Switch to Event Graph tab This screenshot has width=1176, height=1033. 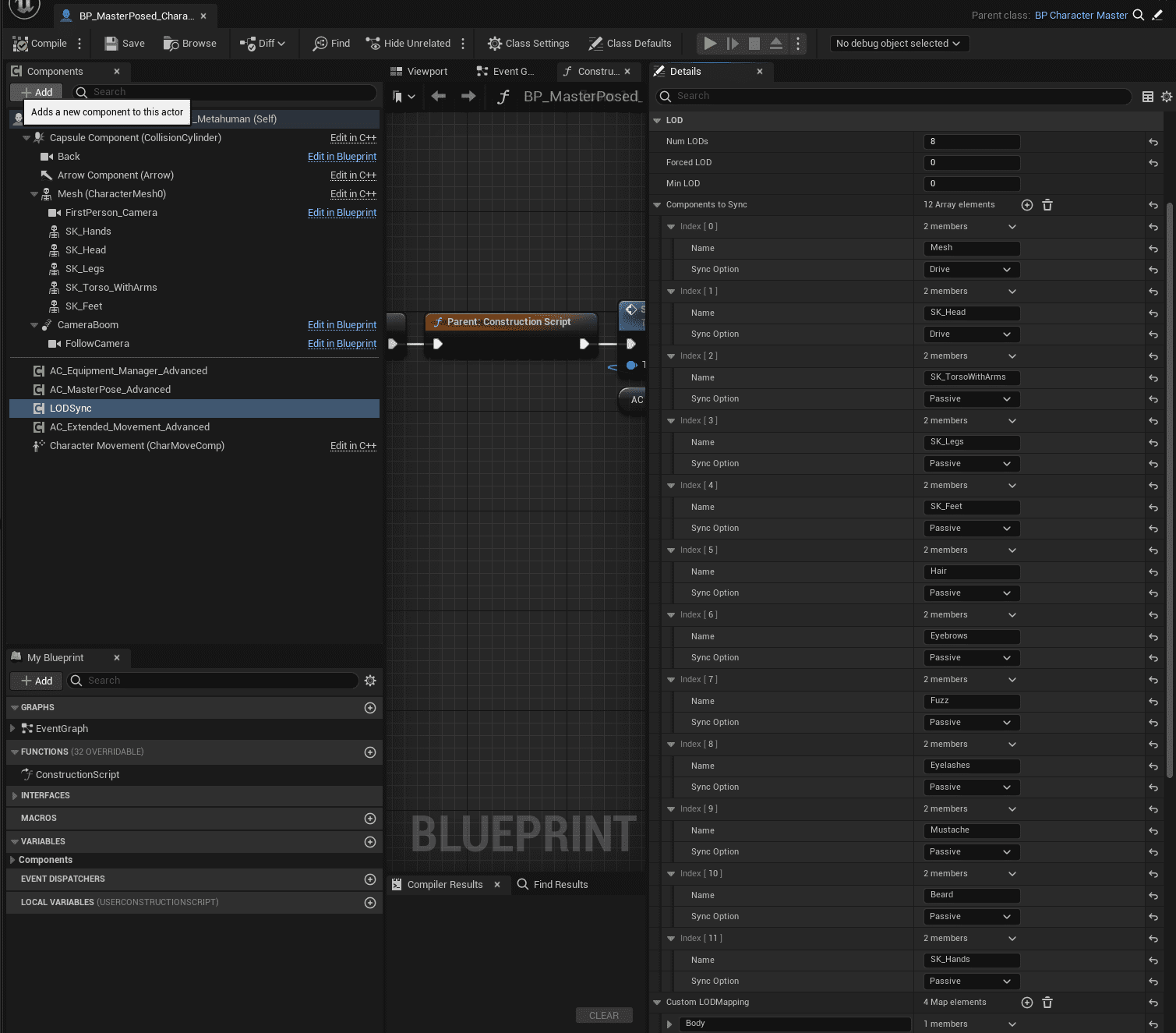506,71
